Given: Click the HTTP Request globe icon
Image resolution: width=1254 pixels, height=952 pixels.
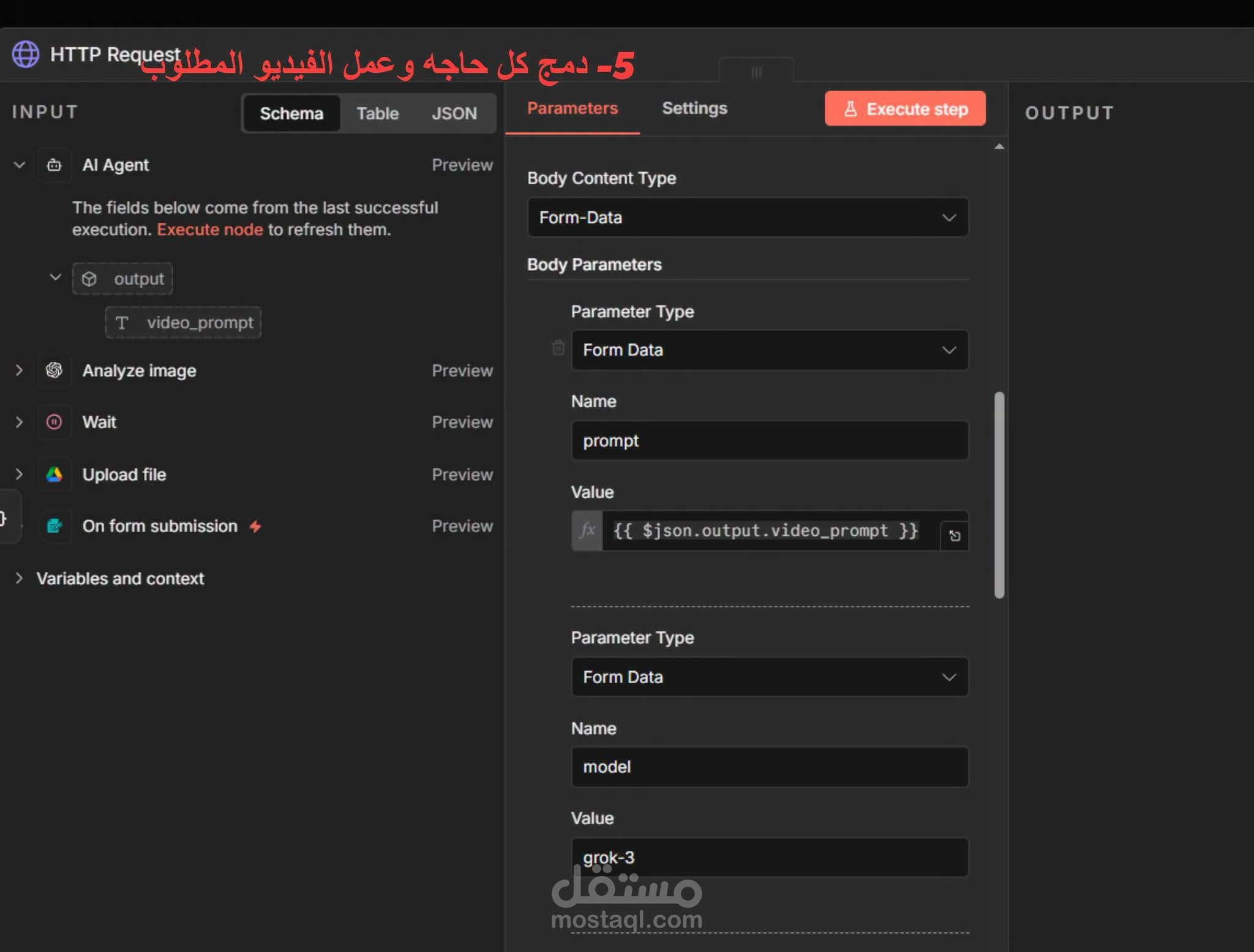Looking at the screenshot, I should 26,54.
